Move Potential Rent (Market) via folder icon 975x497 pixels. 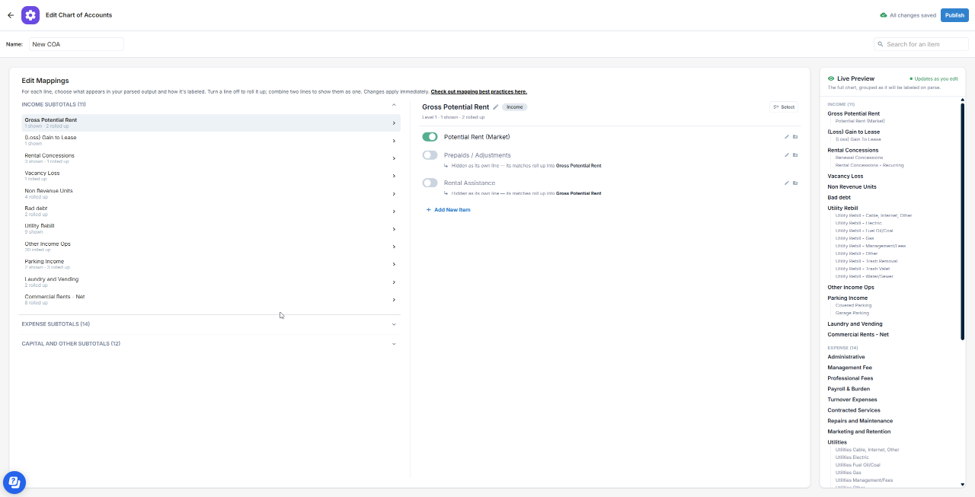[x=795, y=137]
